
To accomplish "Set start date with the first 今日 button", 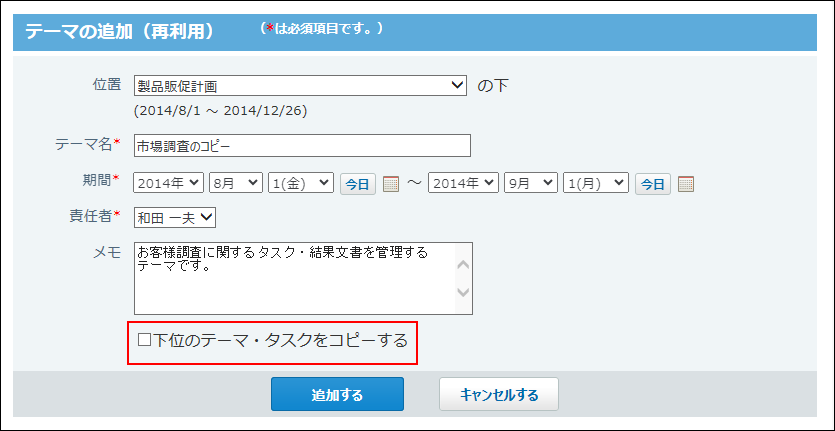I will 358,184.
